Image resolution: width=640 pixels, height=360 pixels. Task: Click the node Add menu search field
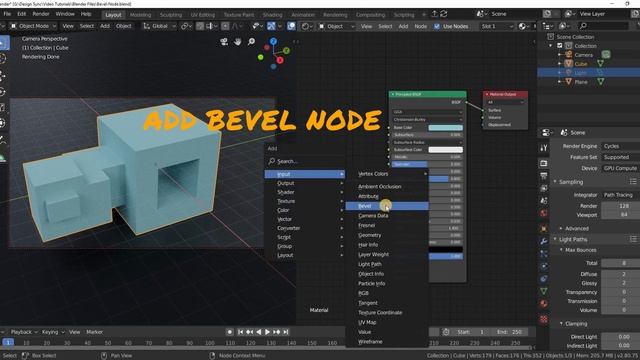[x=305, y=161]
